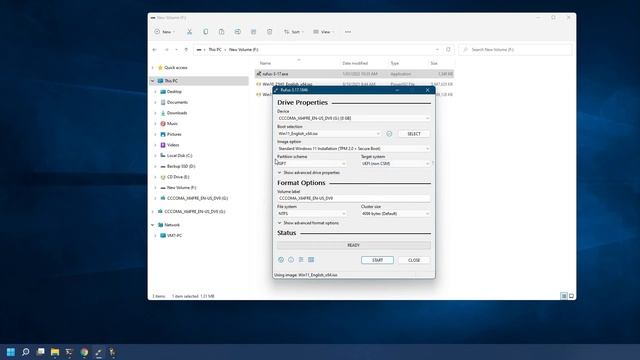The height and width of the screenshot is (360, 640).
Task: Open the See more ellipsis in Explorer
Action: 348,32
